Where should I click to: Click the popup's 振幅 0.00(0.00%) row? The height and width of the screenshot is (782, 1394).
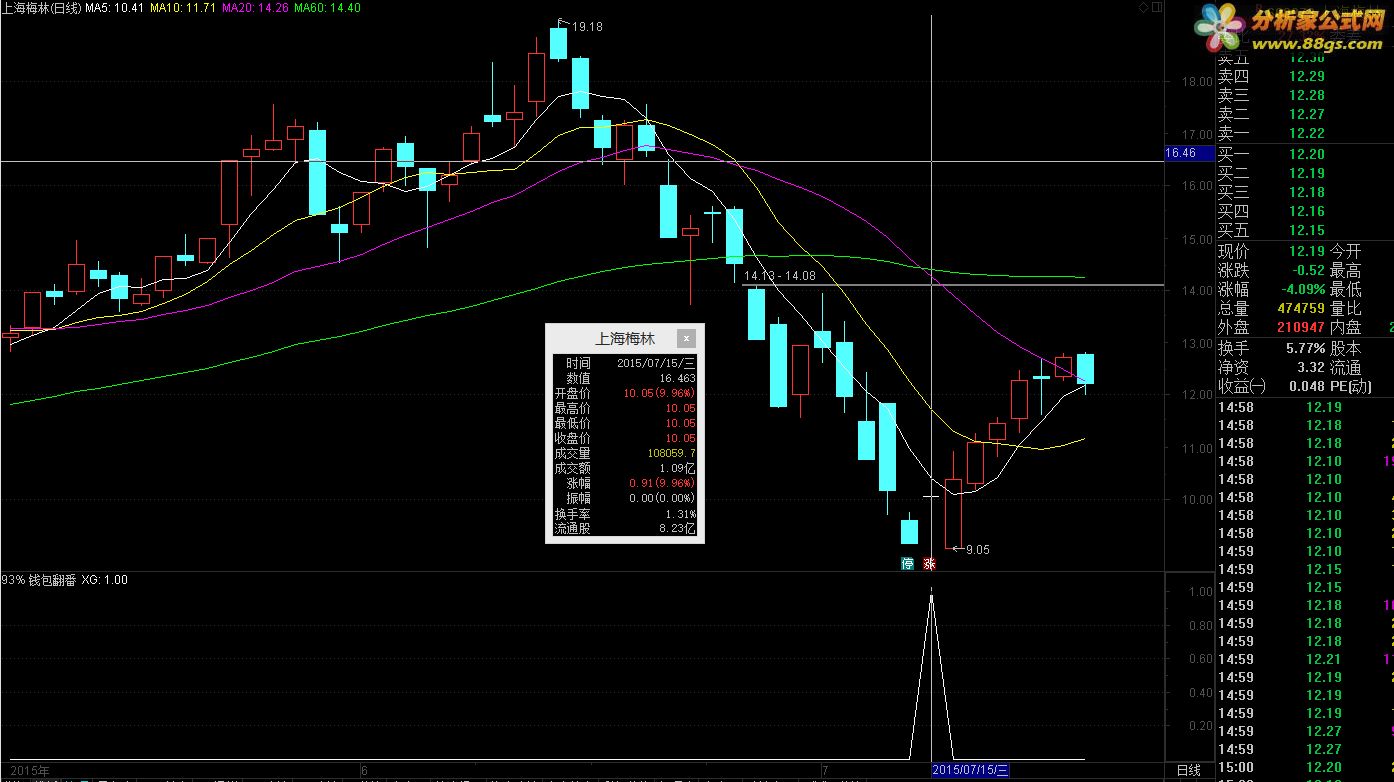point(625,498)
